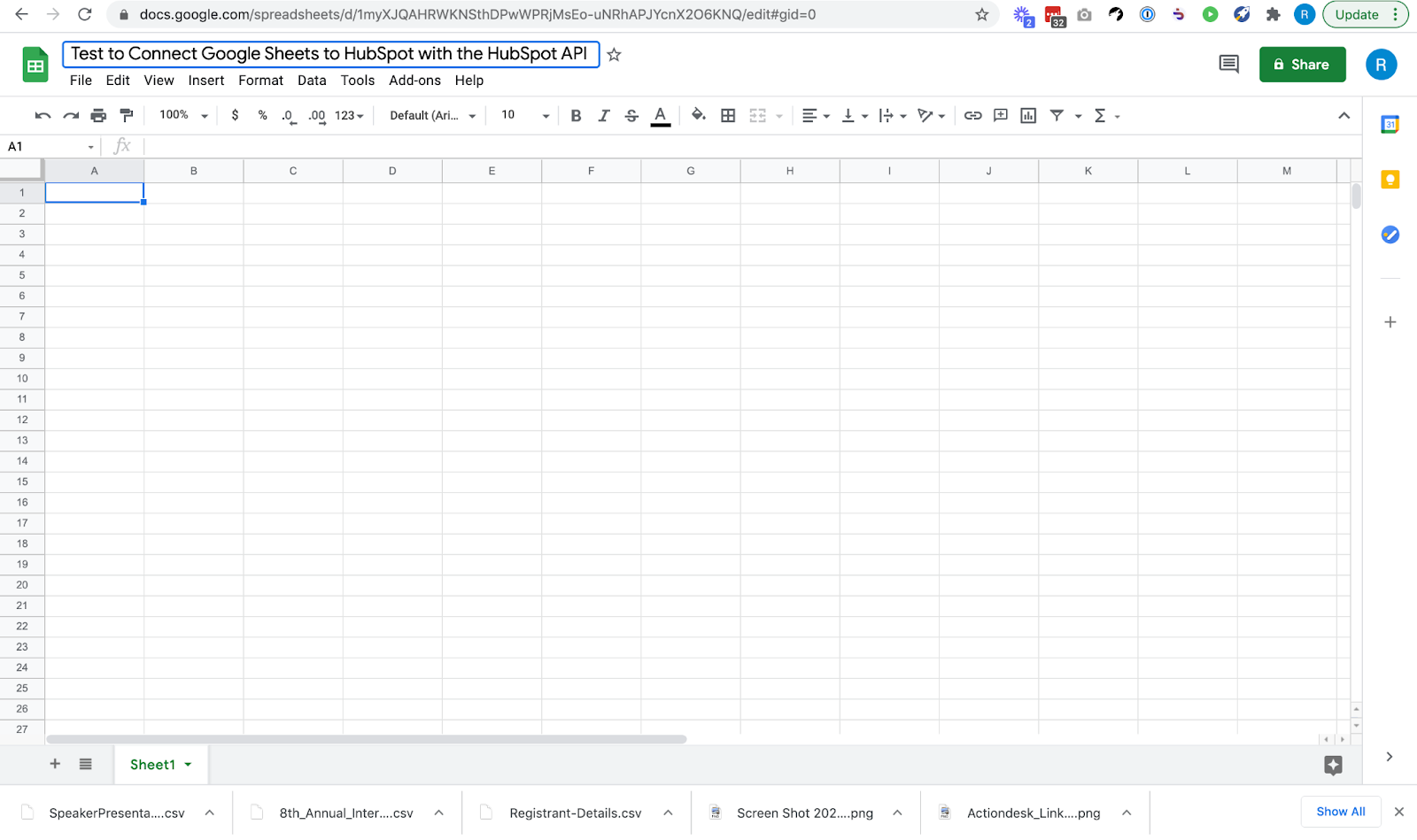Open Google Tasks side panel icon
The image size is (1417, 840).
point(1390,235)
